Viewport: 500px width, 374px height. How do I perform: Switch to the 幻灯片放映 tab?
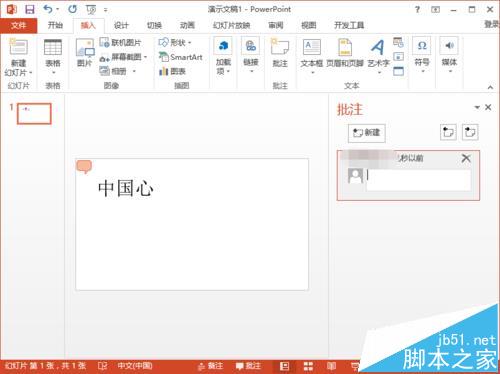pyautogui.click(x=232, y=25)
